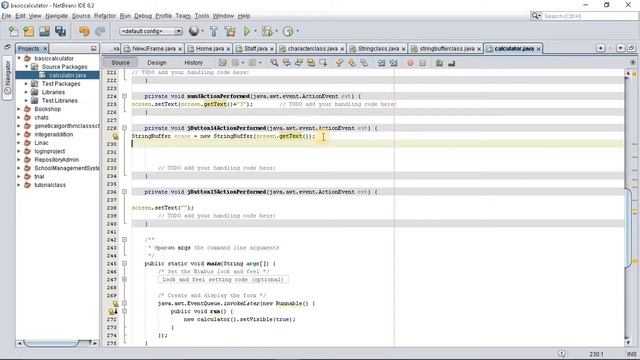The image size is (640, 360).
Task: Collapse the Source Packages node
Action: [27, 67]
